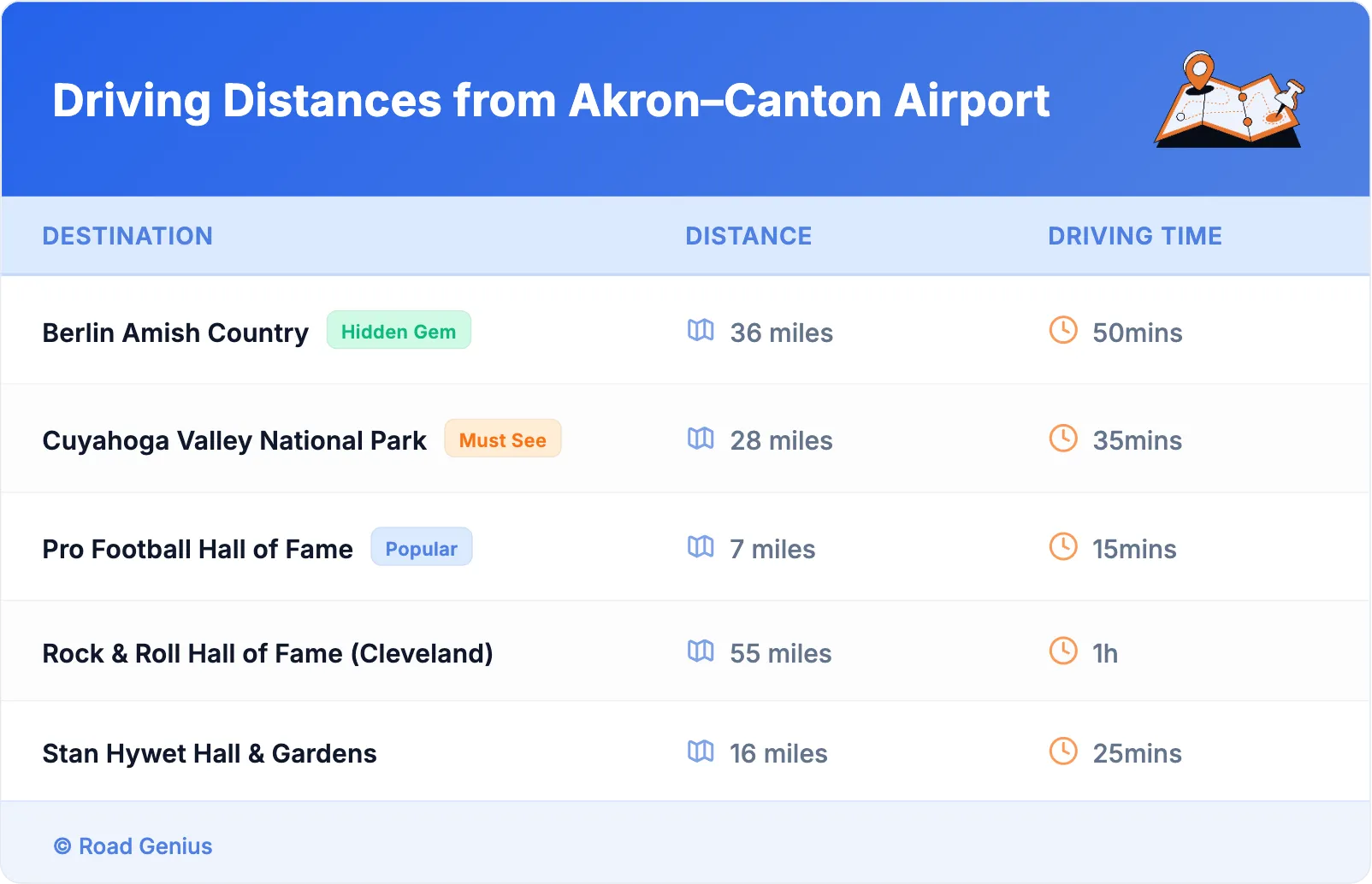Click Stan Hywet Hall & Gardens name
Viewport: 1372px width, 884px height.
click(x=210, y=753)
